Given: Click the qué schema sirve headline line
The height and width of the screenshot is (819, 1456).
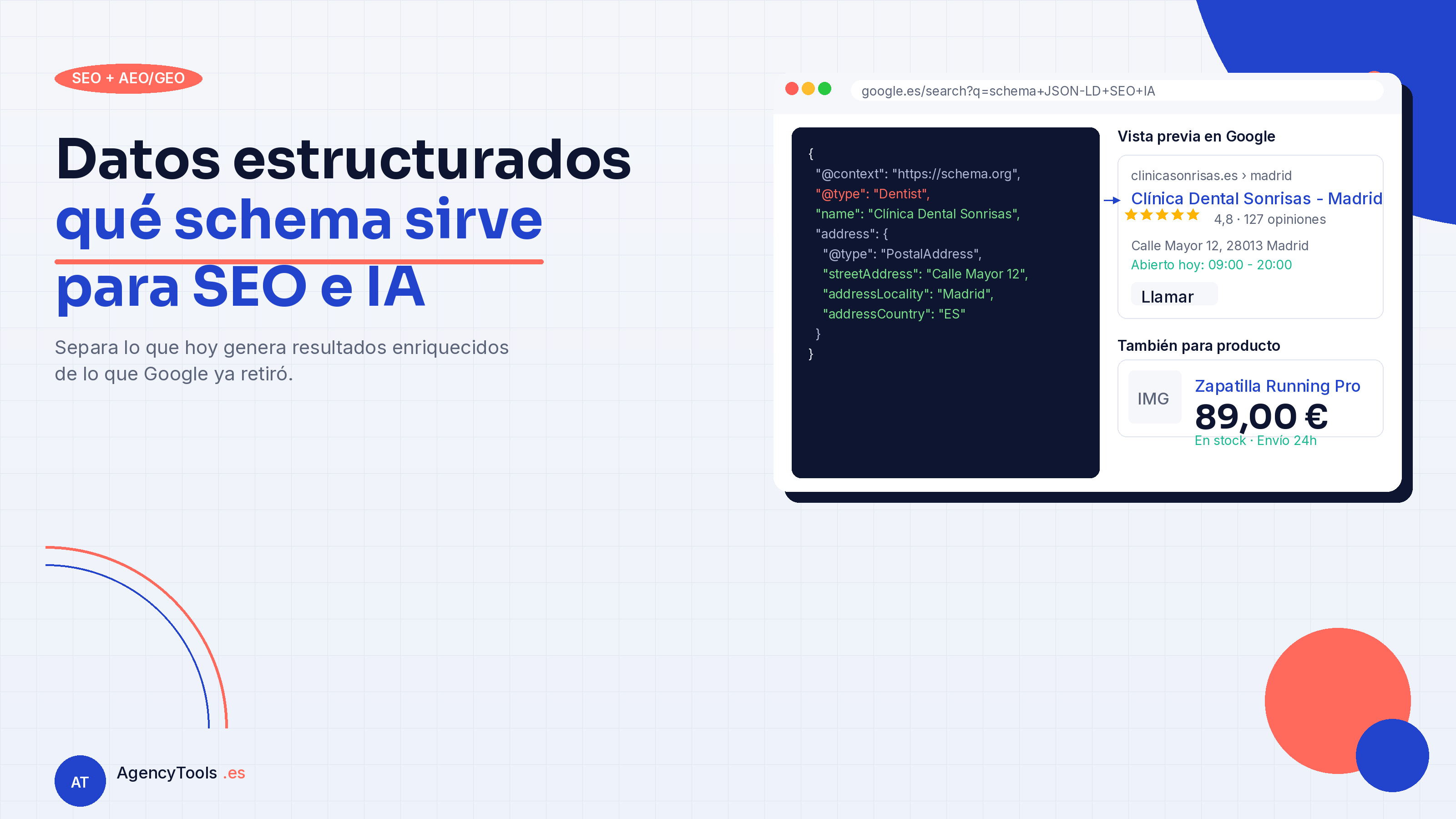Looking at the screenshot, I should point(299,222).
